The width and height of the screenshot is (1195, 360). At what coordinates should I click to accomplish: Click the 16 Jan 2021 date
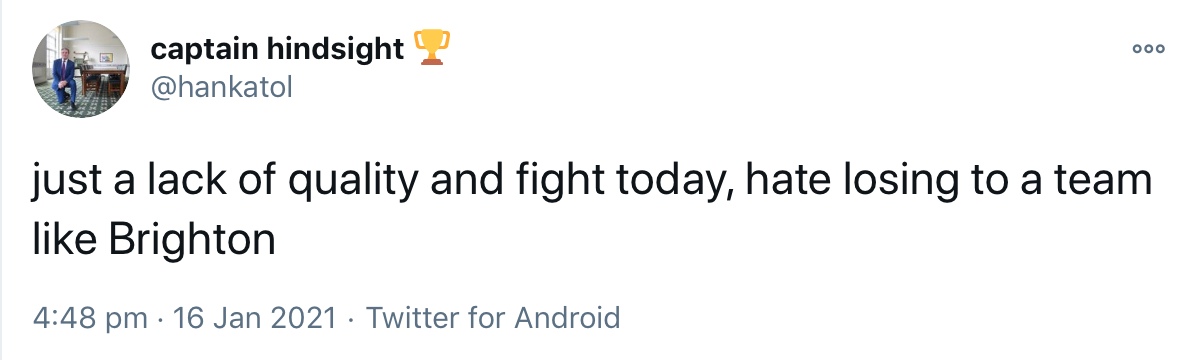click(255, 317)
